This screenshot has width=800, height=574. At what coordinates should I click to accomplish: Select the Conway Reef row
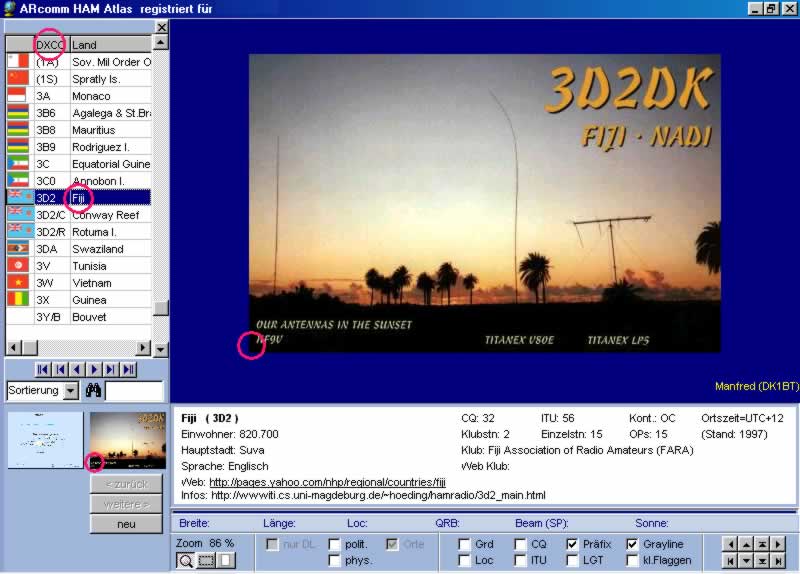[x=79, y=215]
